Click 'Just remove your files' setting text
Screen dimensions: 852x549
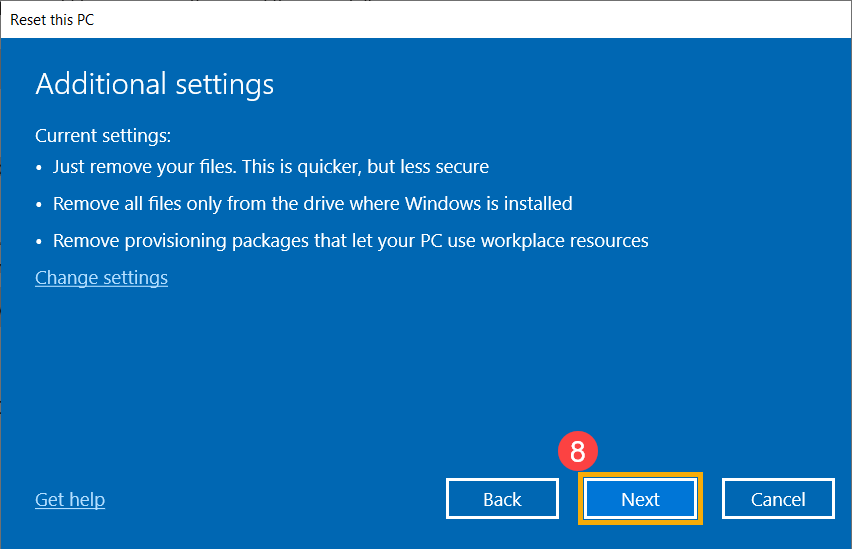[x=271, y=166]
